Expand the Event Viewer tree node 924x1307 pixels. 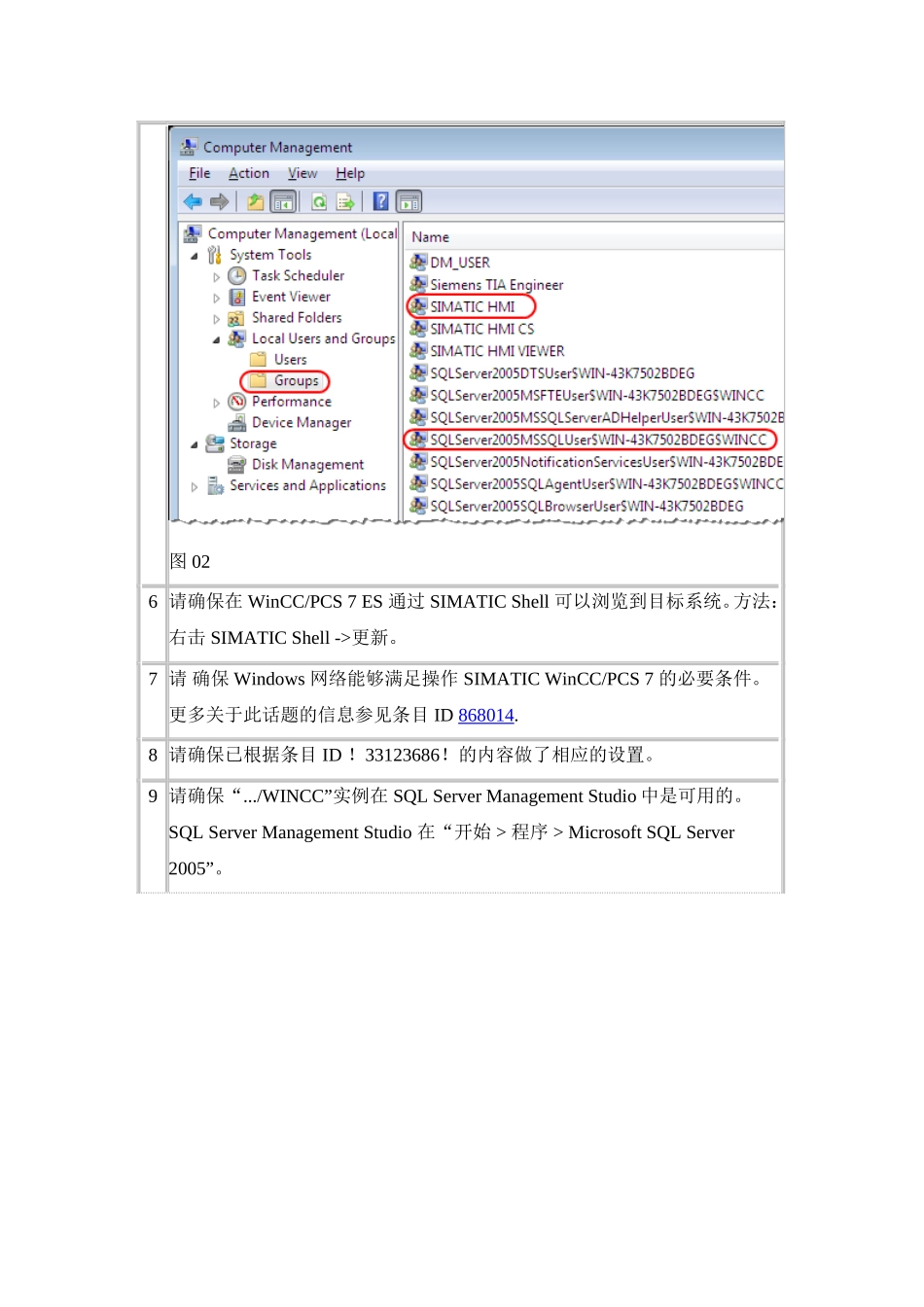pos(216,298)
